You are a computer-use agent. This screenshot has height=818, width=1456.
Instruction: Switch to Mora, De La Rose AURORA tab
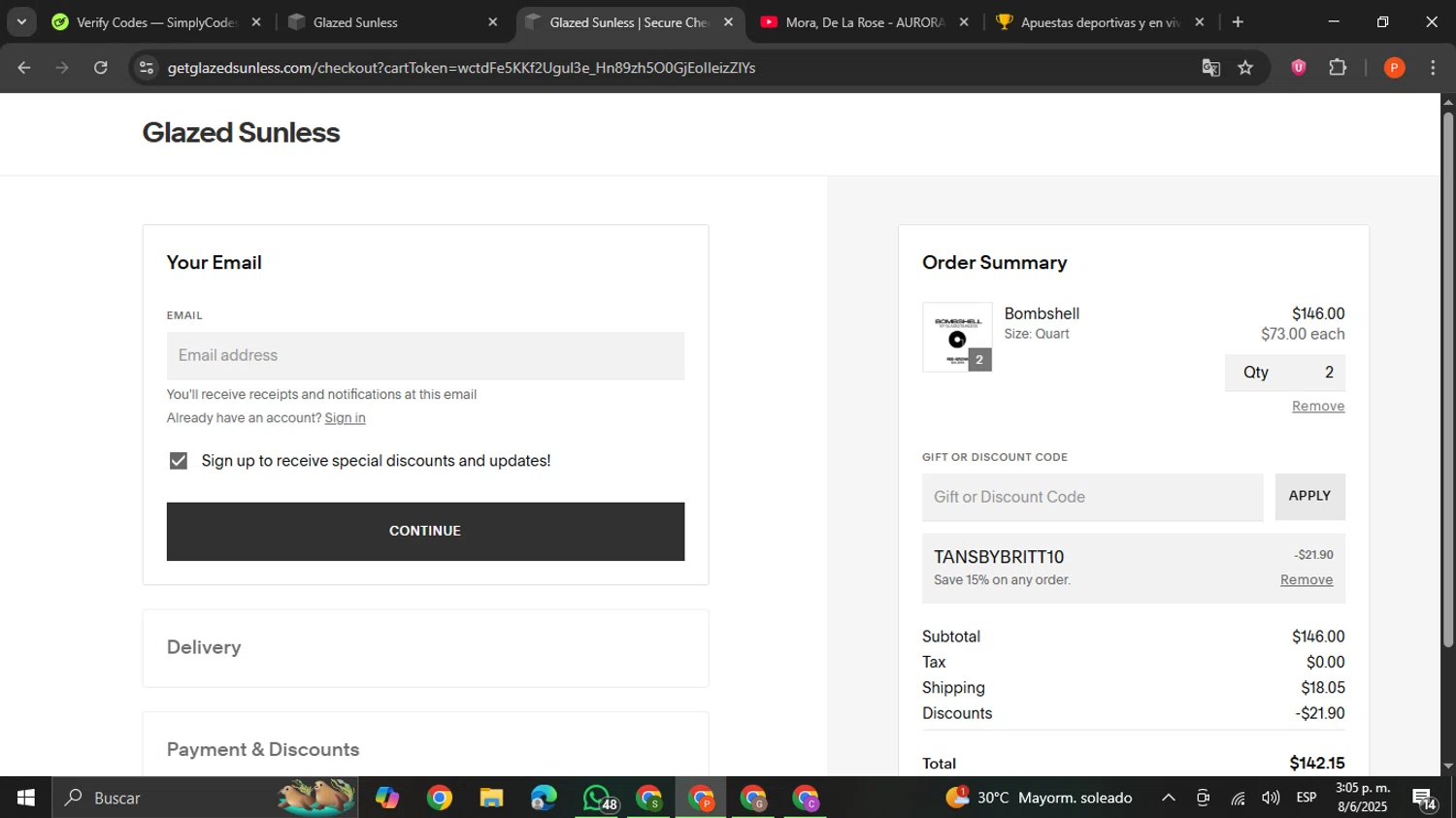[866, 21]
